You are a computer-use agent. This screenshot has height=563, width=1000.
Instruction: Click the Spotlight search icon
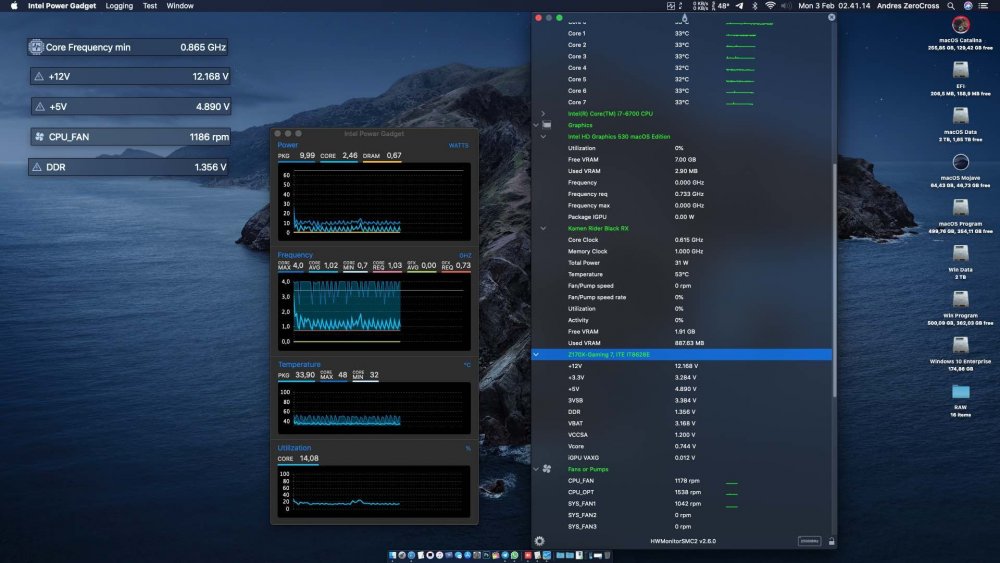coord(950,6)
